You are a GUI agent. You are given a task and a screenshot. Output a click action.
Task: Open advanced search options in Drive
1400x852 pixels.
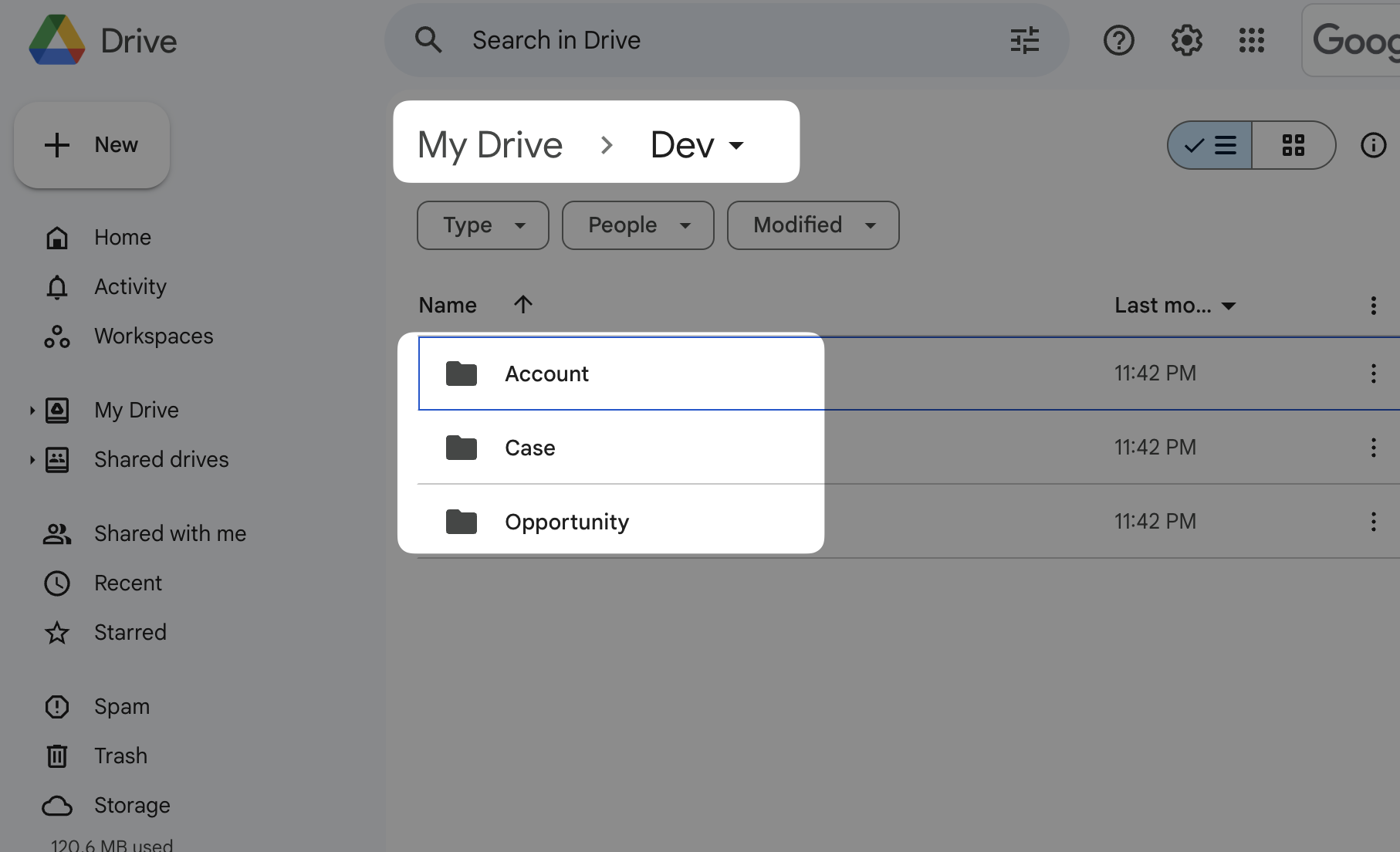1024,40
